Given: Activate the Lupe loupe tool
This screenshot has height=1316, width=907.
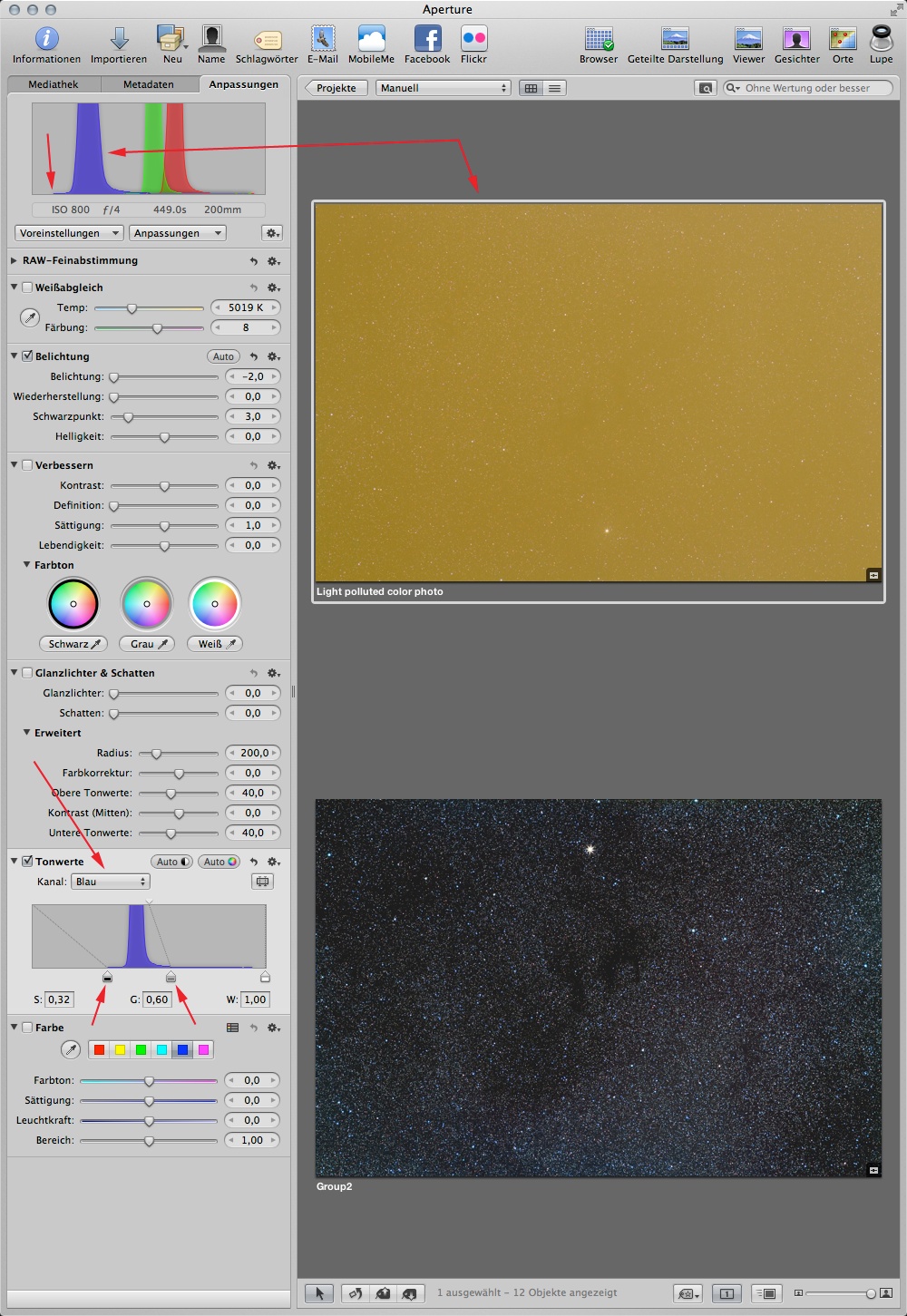Looking at the screenshot, I should (x=881, y=38).
